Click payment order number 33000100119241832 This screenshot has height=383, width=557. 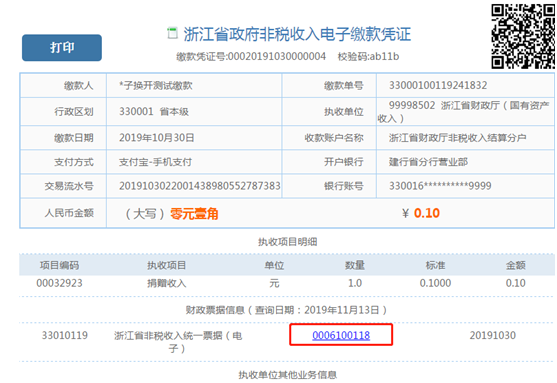pyautogui.click(x=438, y=85)
